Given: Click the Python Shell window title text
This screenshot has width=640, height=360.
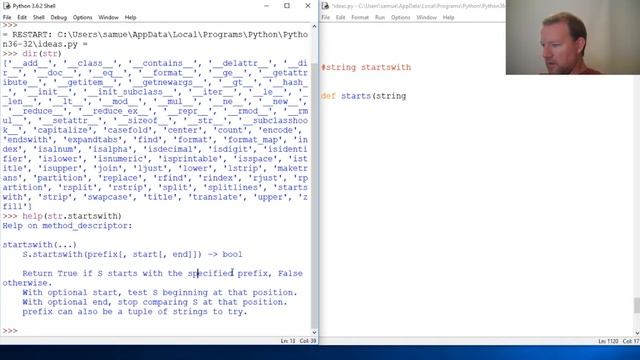Looking at the screenshot, I should click(x=34, y=6).
